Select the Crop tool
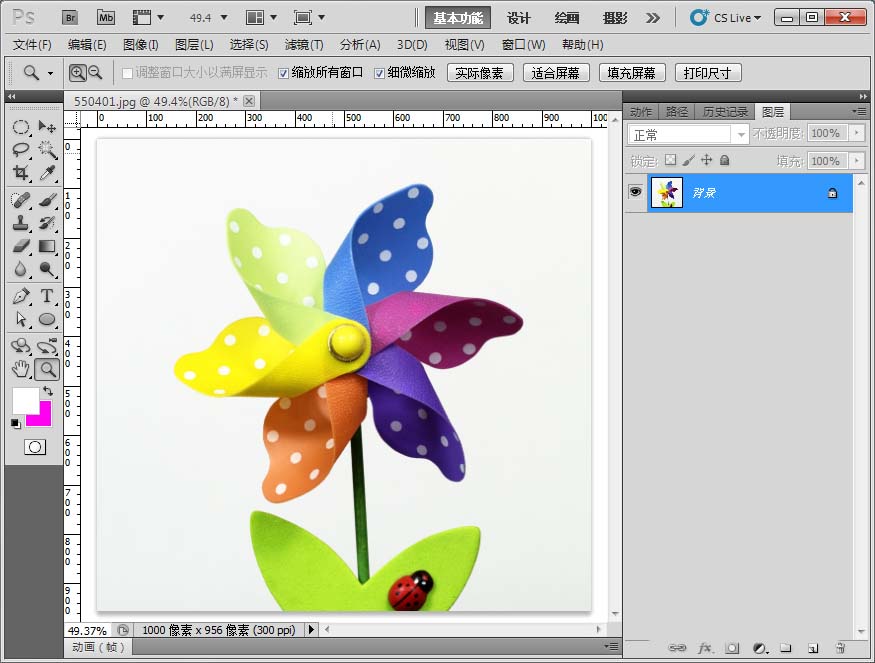The width and height of the screenshot is (875, 663). pyautogui.click(x=21, y=173)
